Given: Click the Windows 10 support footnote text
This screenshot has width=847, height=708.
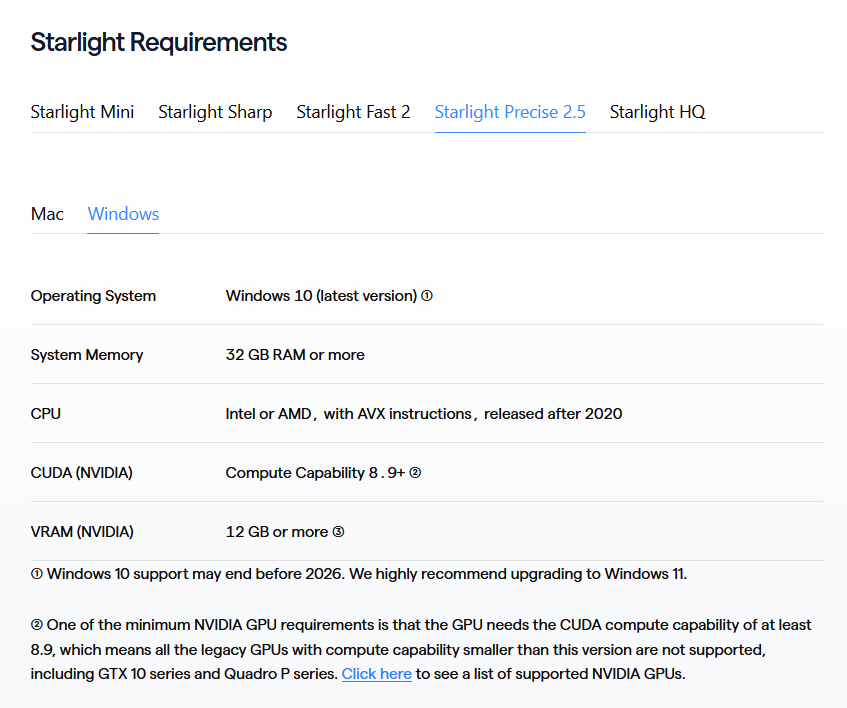Looking at the screenshot, I should coord(359,574).
